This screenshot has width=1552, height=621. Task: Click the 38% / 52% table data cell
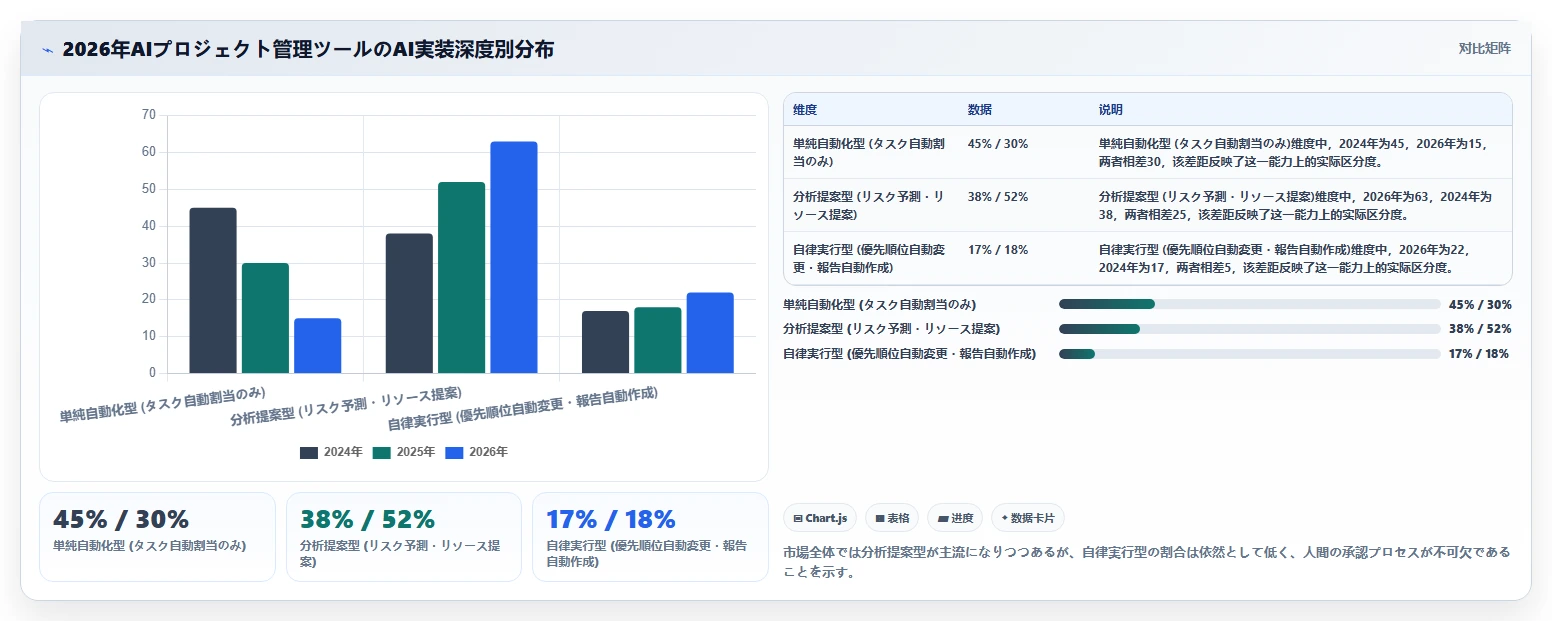click(998, 197)
